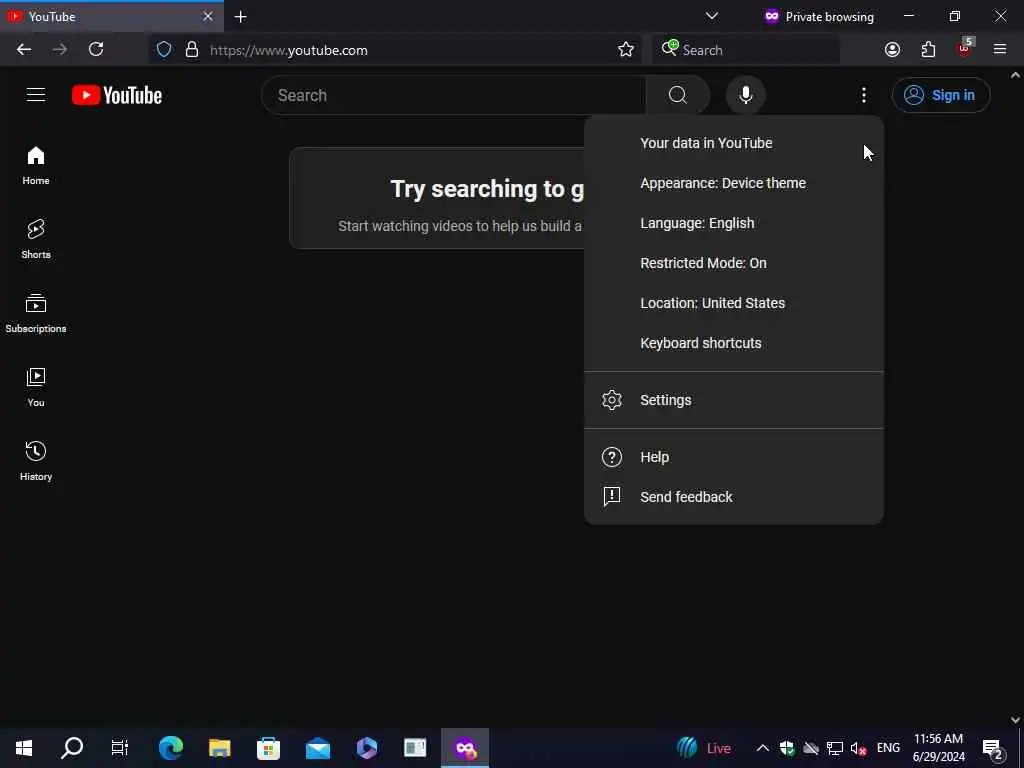1024x768 pixels.
Task: Choose Send feedback in the menu
Action: [734, 497]
